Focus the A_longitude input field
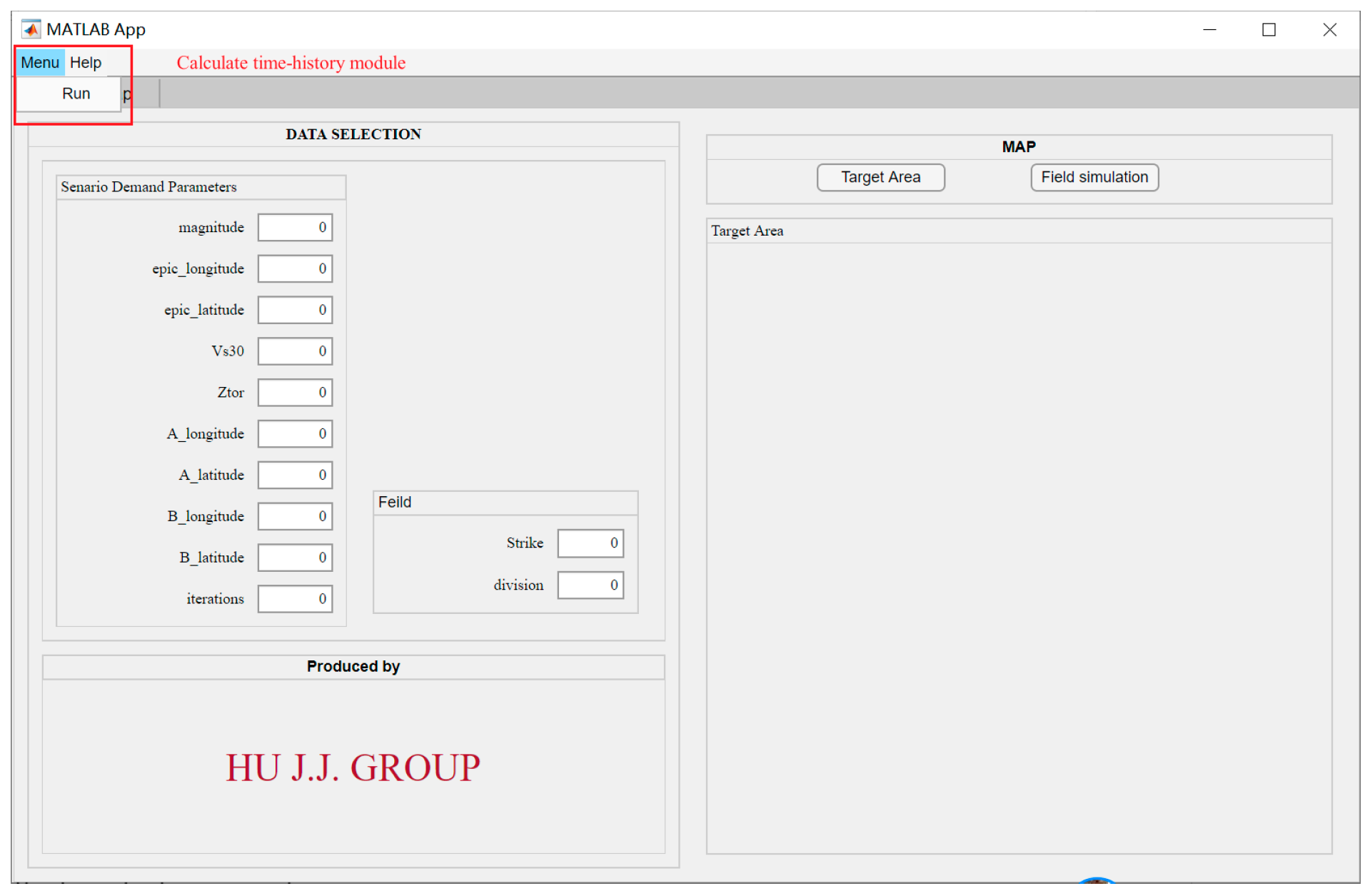 coord(295,434)
